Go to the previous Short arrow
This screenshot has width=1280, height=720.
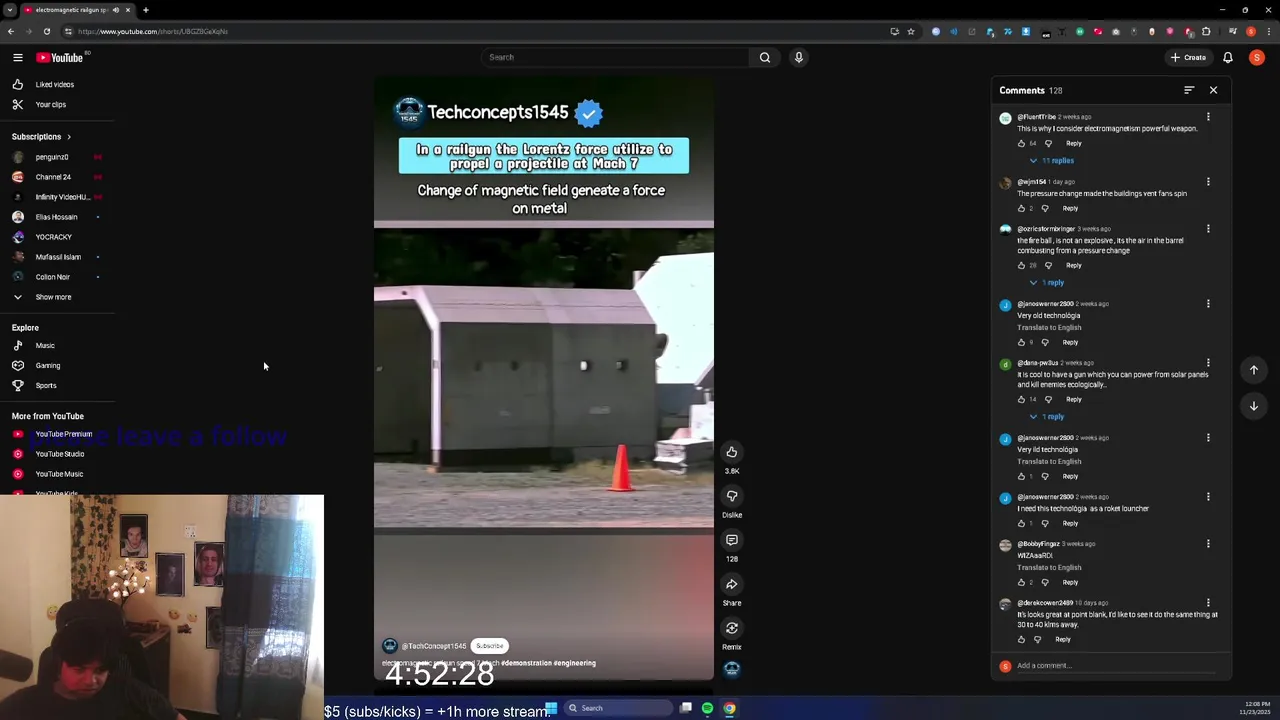[x=1253, y=370]
